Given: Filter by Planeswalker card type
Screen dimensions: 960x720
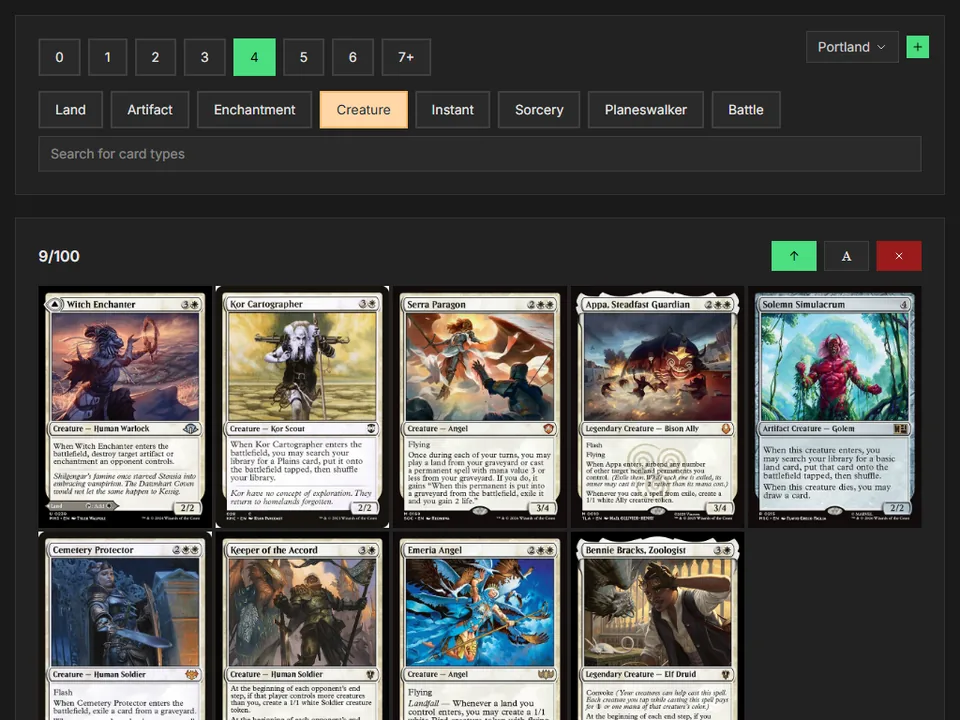Looking at the screenshot, I should [646, 110].
